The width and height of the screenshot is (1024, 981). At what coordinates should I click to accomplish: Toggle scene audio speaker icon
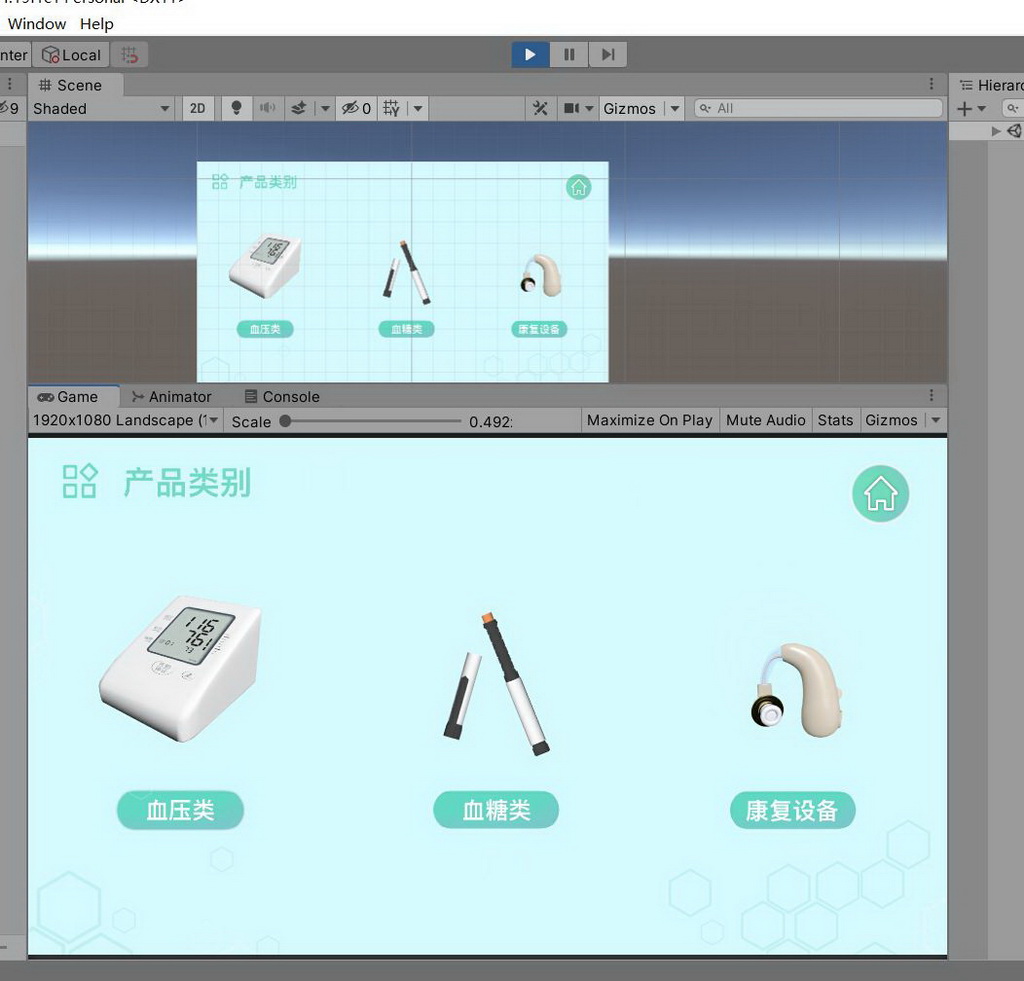tap(267, 108)
